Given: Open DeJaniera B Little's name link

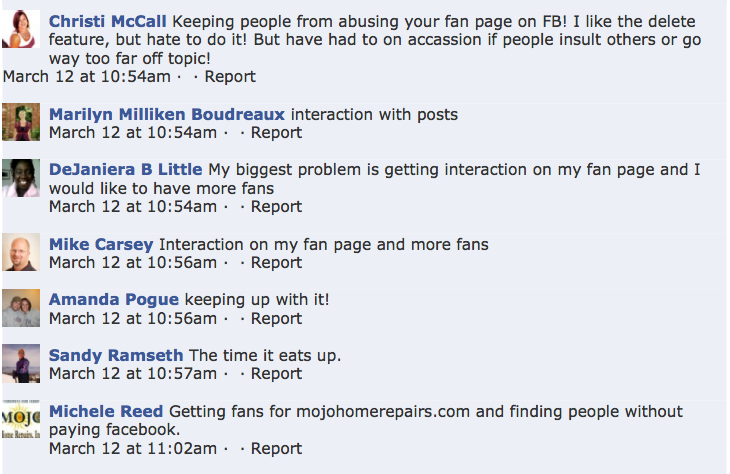Looking at the screenshot, I should coord(126,169).
